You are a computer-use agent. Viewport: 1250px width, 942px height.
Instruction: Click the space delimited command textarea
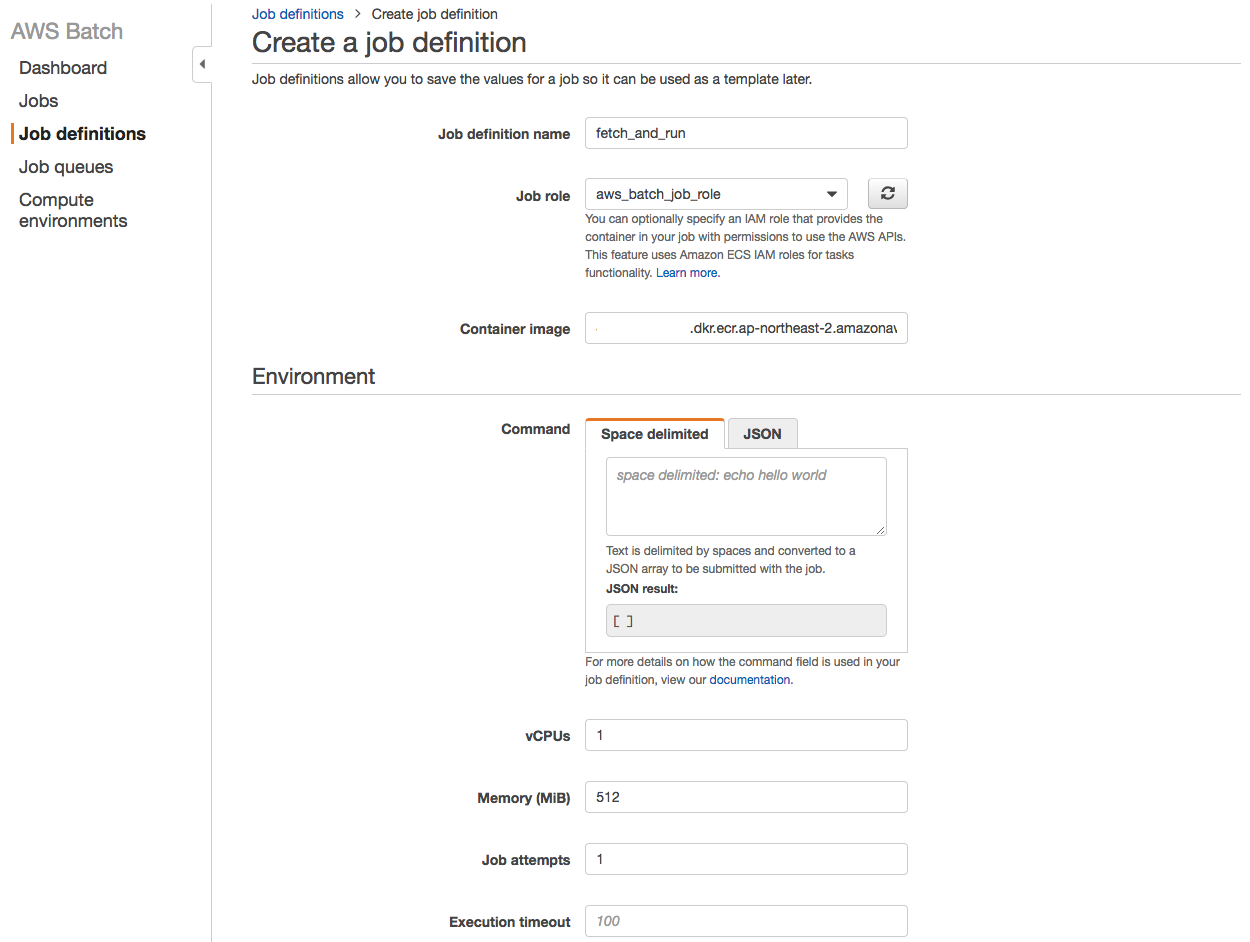point(746,496)
